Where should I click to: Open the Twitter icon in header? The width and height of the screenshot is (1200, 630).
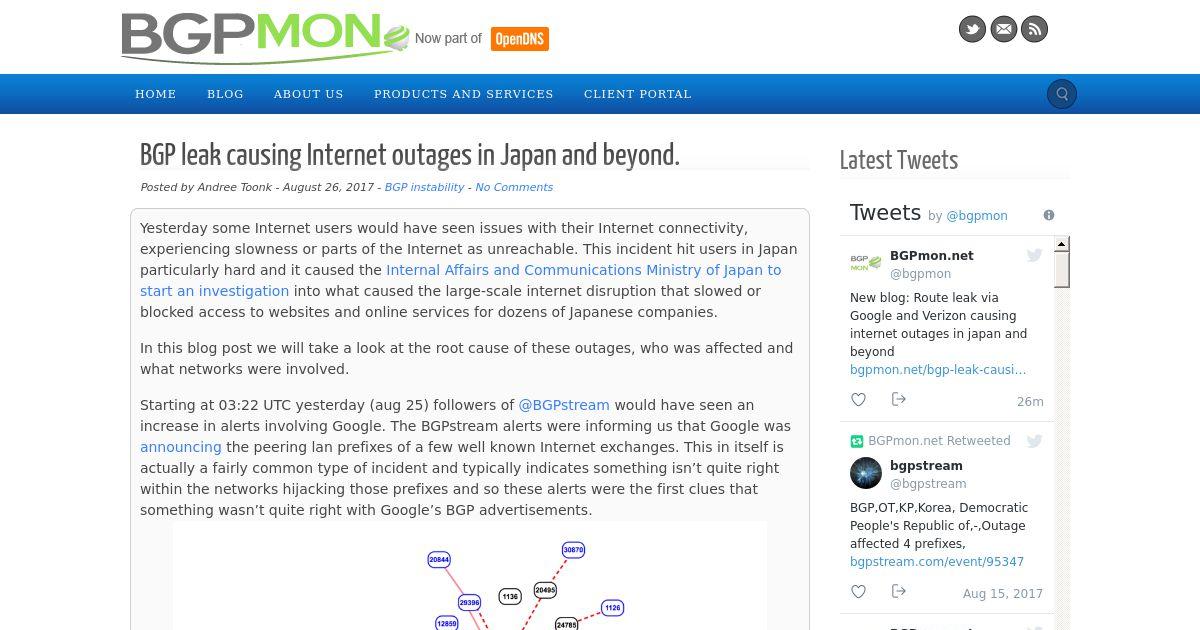click(972, 29)
